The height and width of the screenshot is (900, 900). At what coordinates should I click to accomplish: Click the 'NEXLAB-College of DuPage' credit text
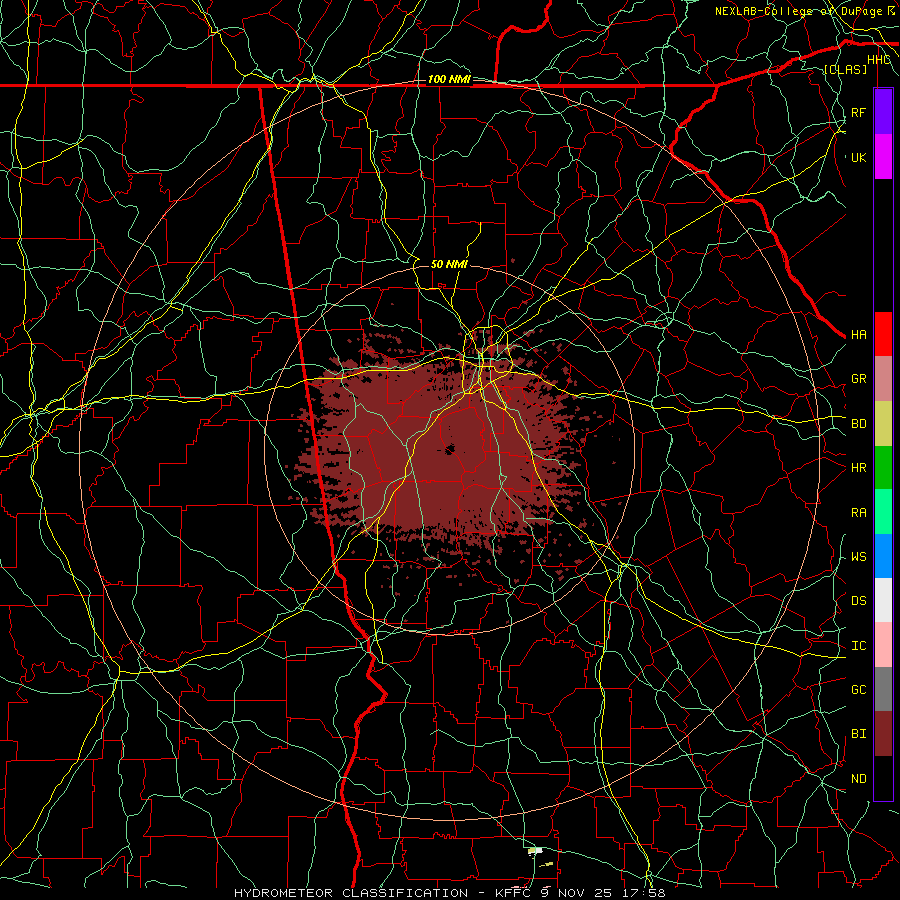point(798,11)
